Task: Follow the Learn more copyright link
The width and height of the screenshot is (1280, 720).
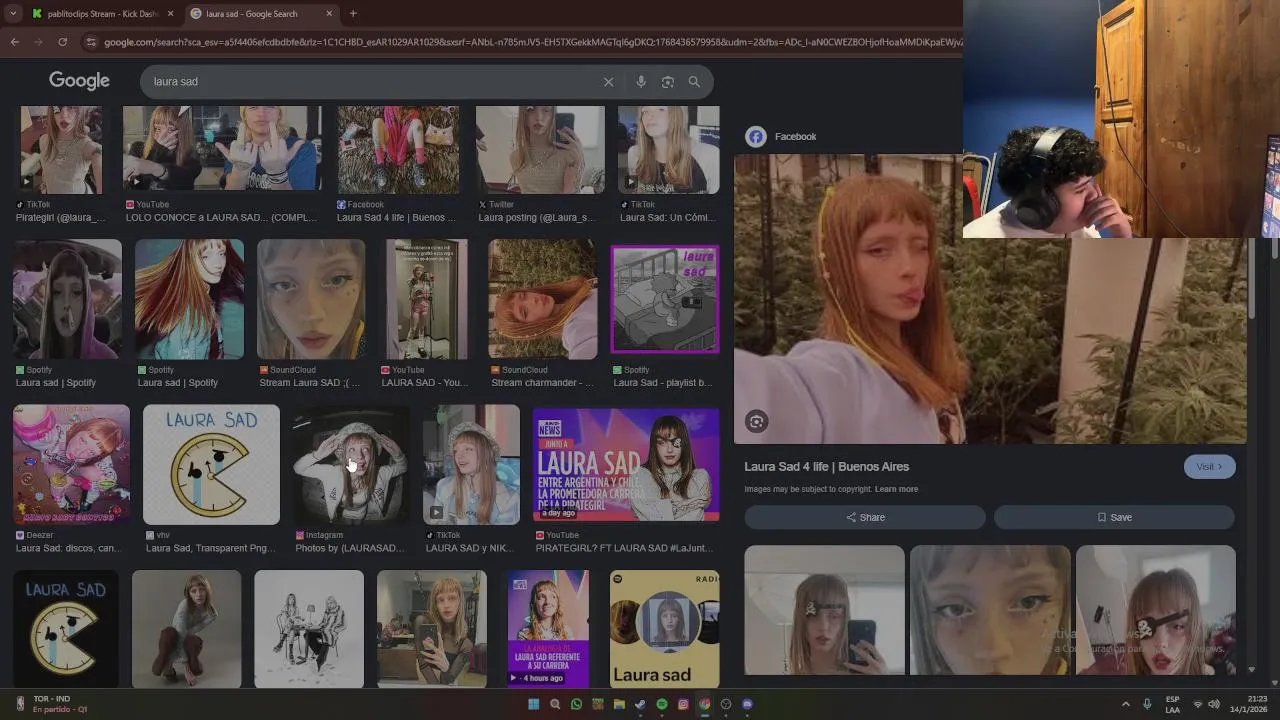Action: [x=896, y=489]
